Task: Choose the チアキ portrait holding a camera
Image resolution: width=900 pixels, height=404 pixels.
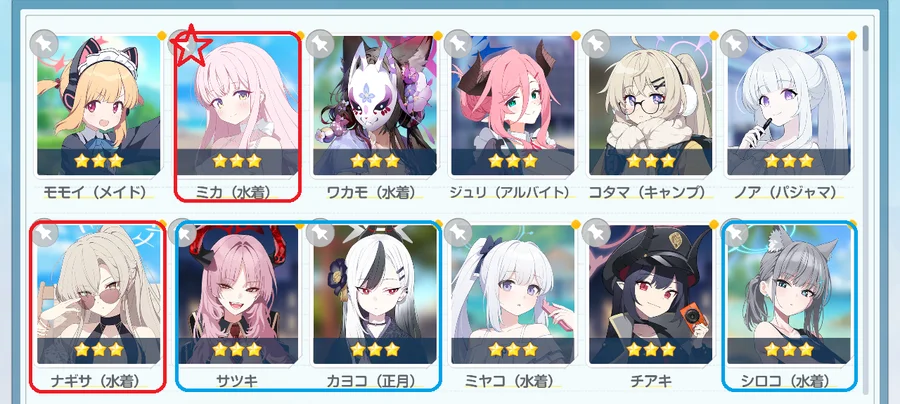Action: pos(650,294)
